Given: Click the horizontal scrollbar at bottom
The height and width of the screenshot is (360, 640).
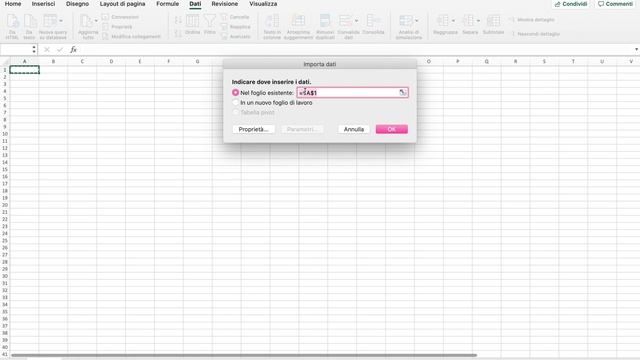Looking at the screenshot, I should [244, 356].
